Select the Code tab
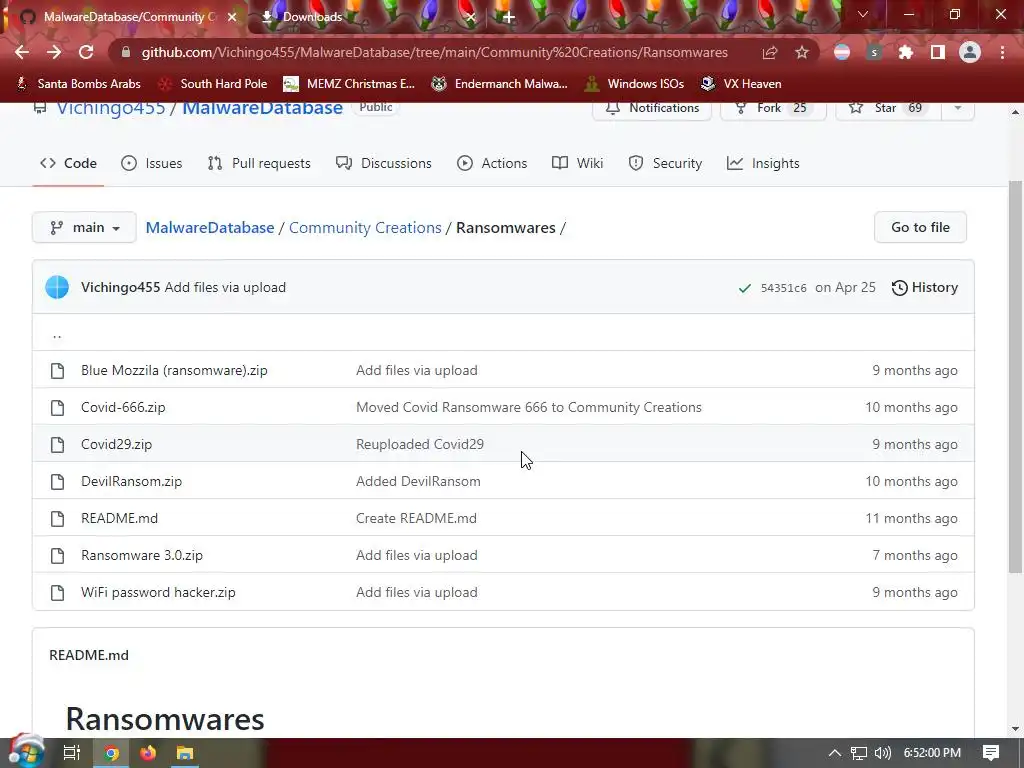 [x=68, y=163]
